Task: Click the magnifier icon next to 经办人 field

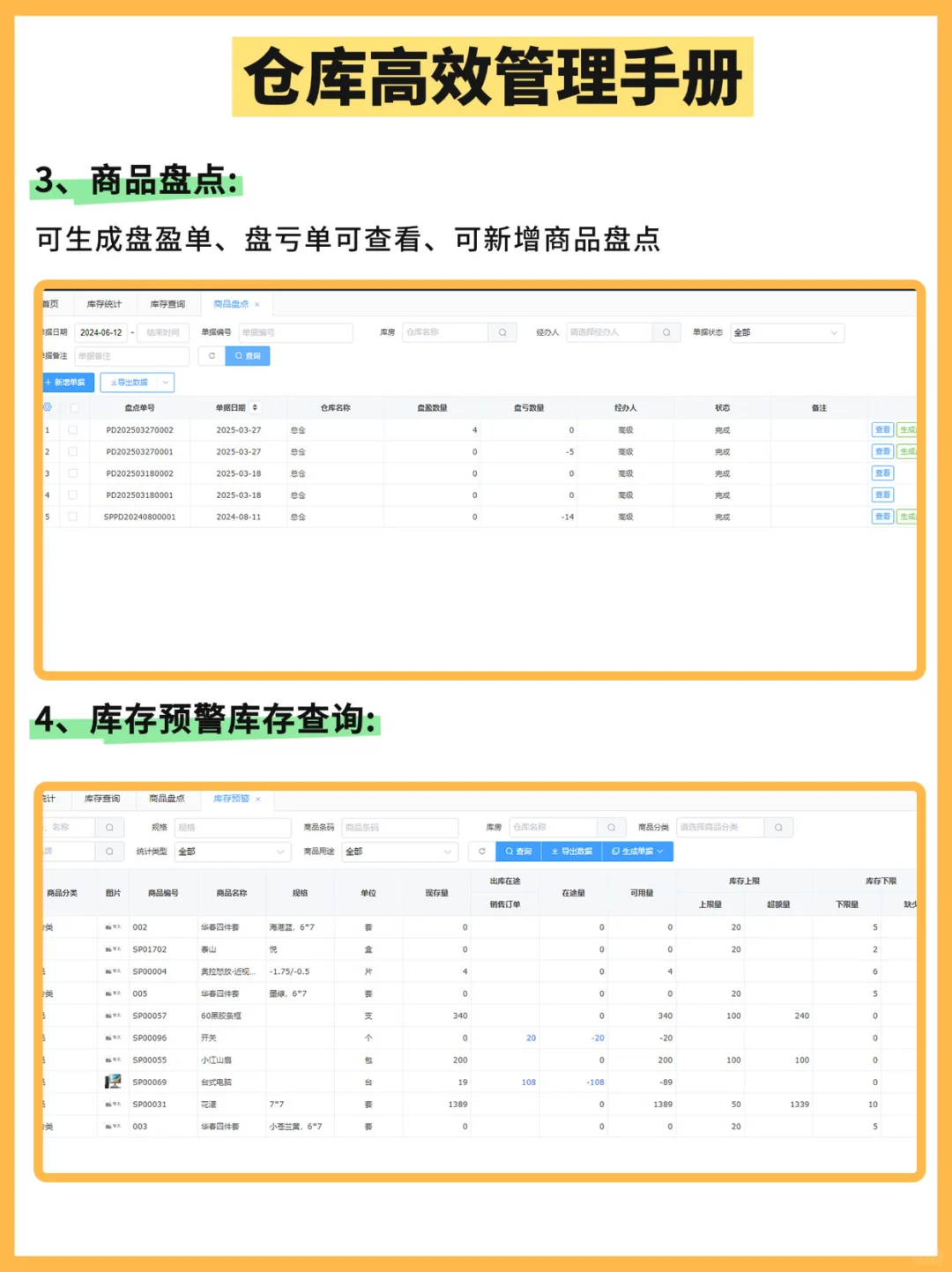Action: pos(667,332)
